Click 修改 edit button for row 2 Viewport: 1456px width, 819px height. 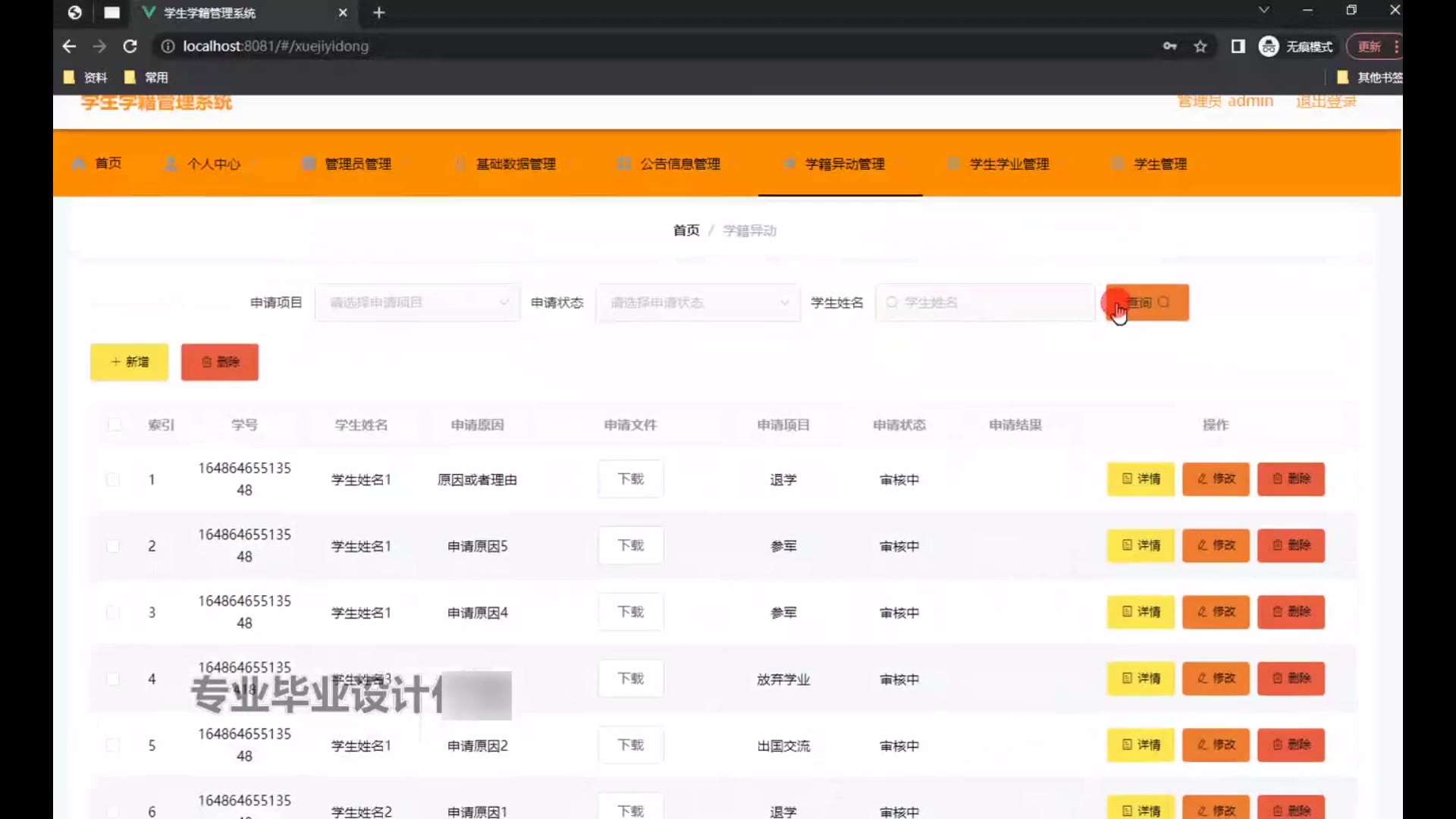click(x=1216, y=545)
